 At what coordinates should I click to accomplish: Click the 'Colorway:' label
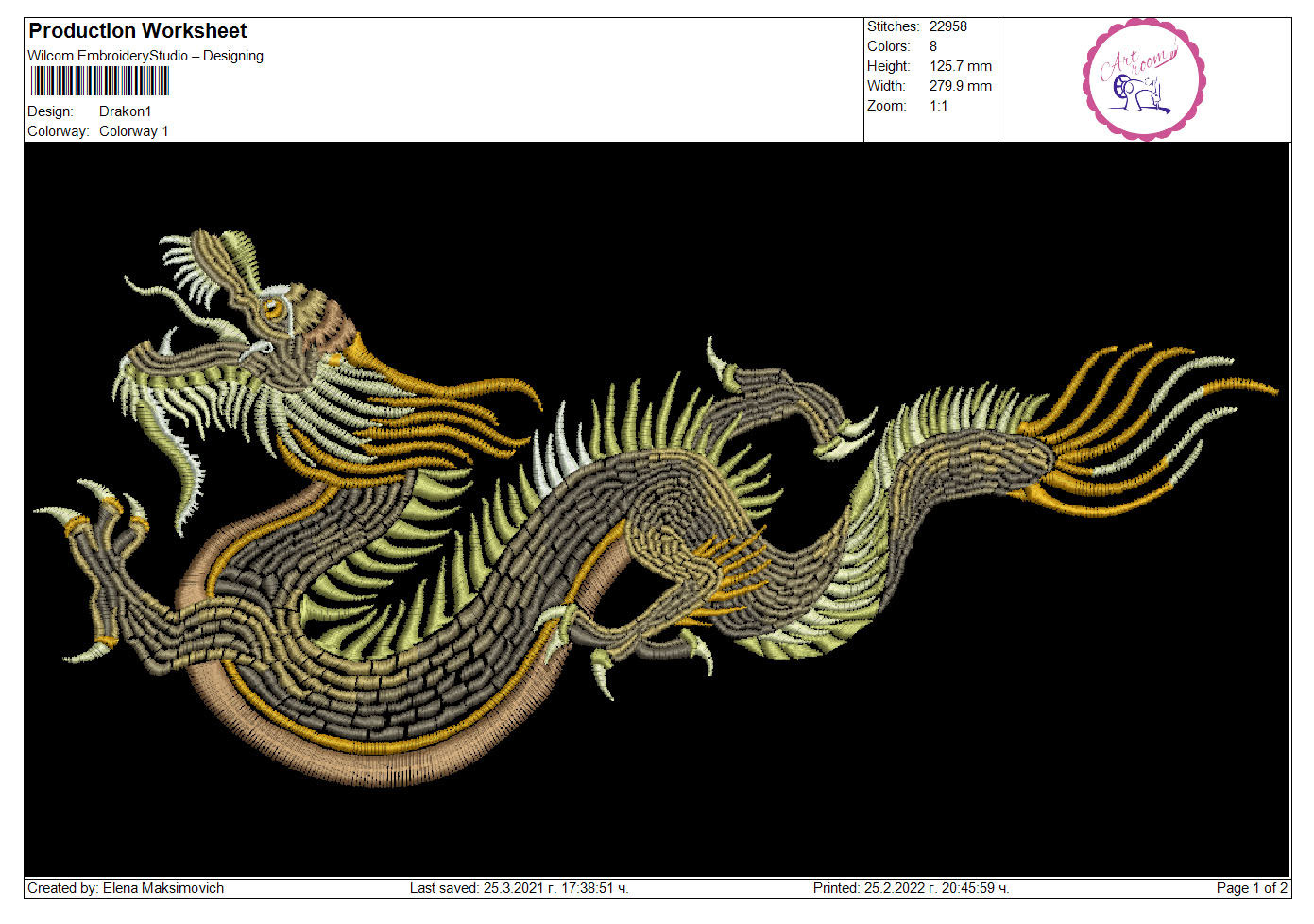[x=59, y=131]
